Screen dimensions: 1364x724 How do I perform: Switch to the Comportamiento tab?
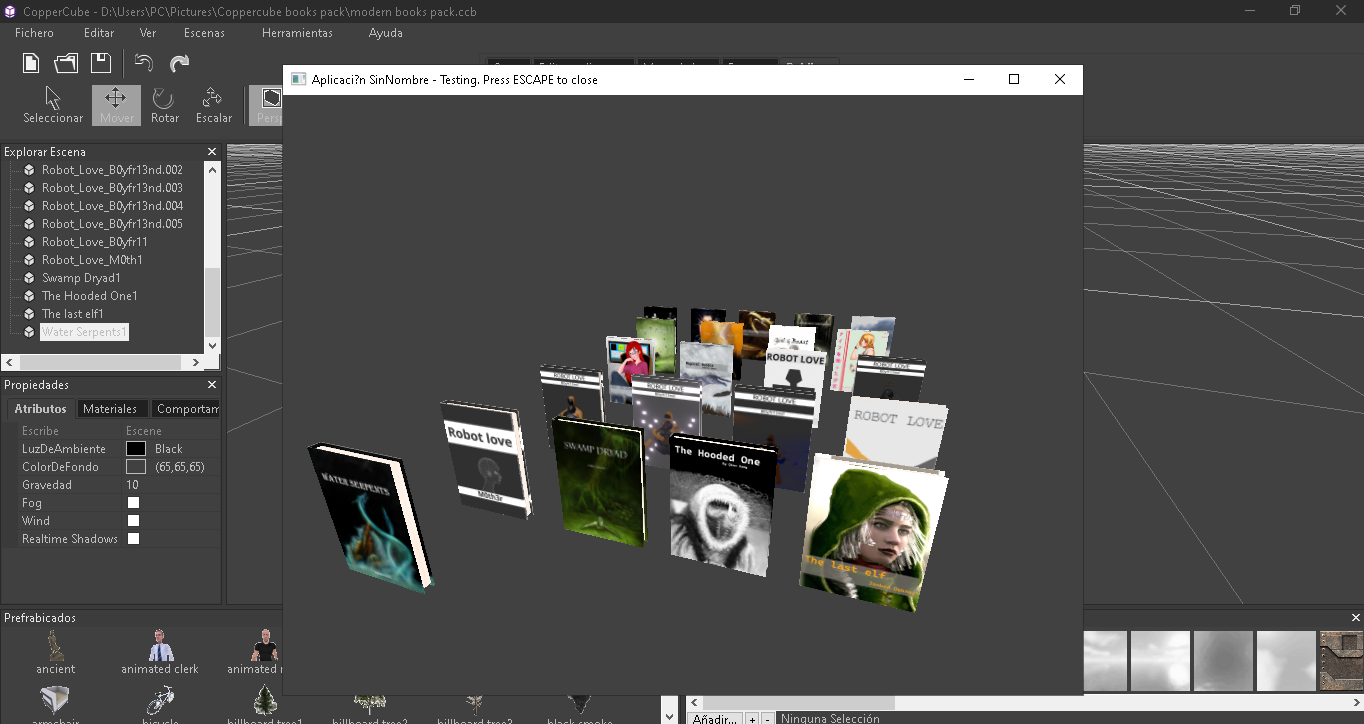pyautogui.click(x=187, y=409)
